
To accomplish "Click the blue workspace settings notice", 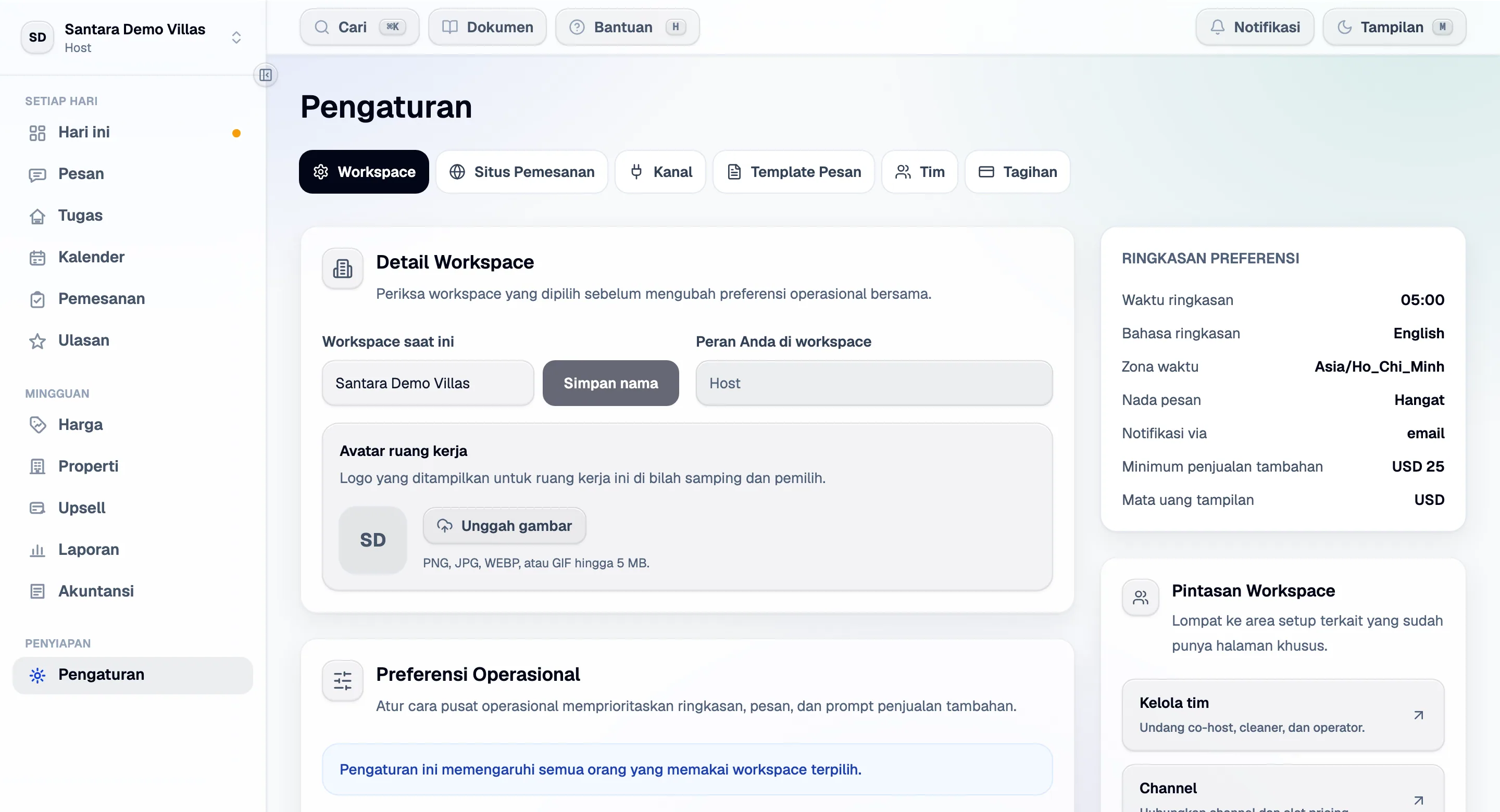I will pyautogui.click(x=687, y=769).
